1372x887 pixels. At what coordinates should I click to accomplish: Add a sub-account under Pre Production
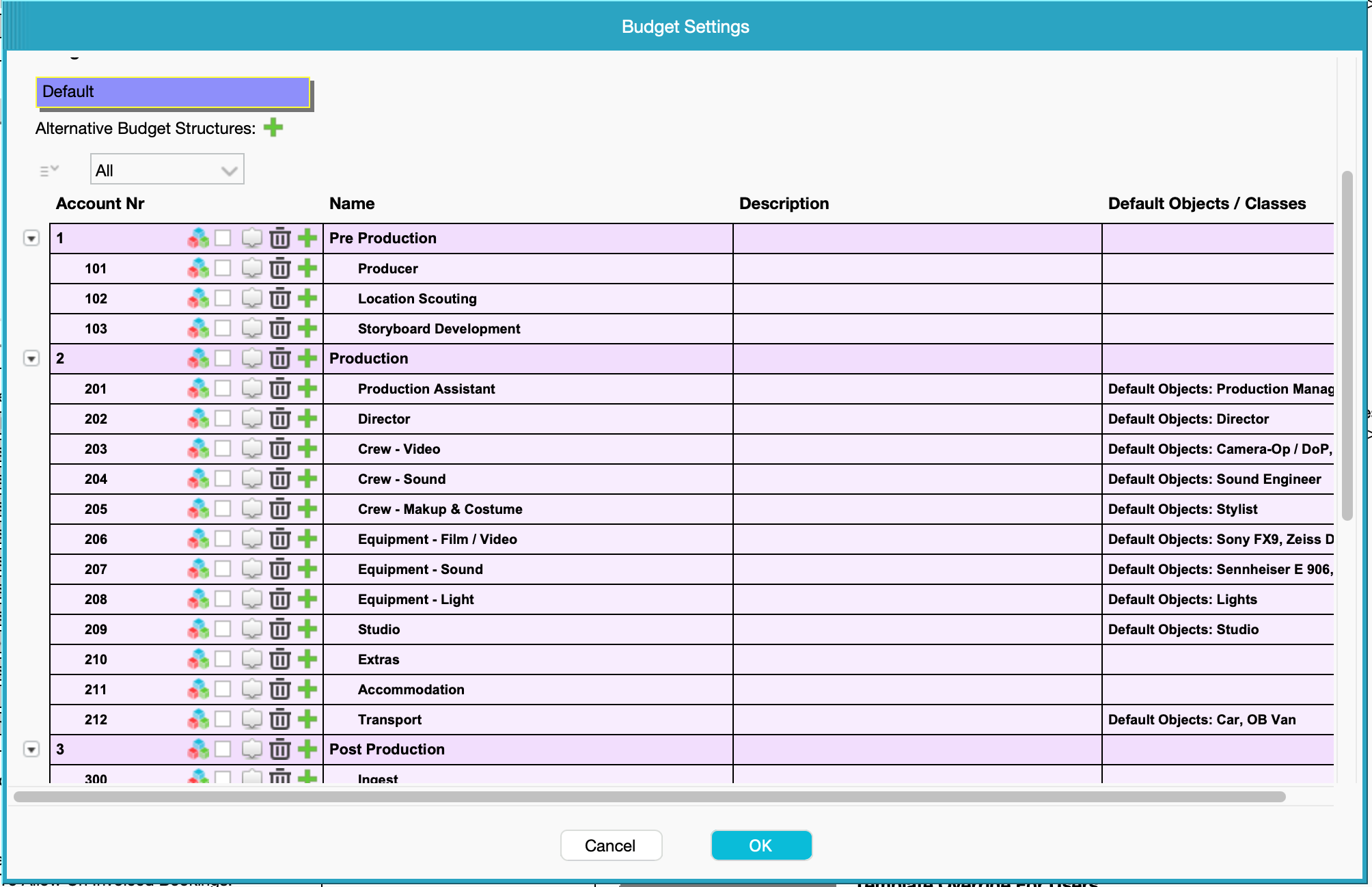click(307, 238)
